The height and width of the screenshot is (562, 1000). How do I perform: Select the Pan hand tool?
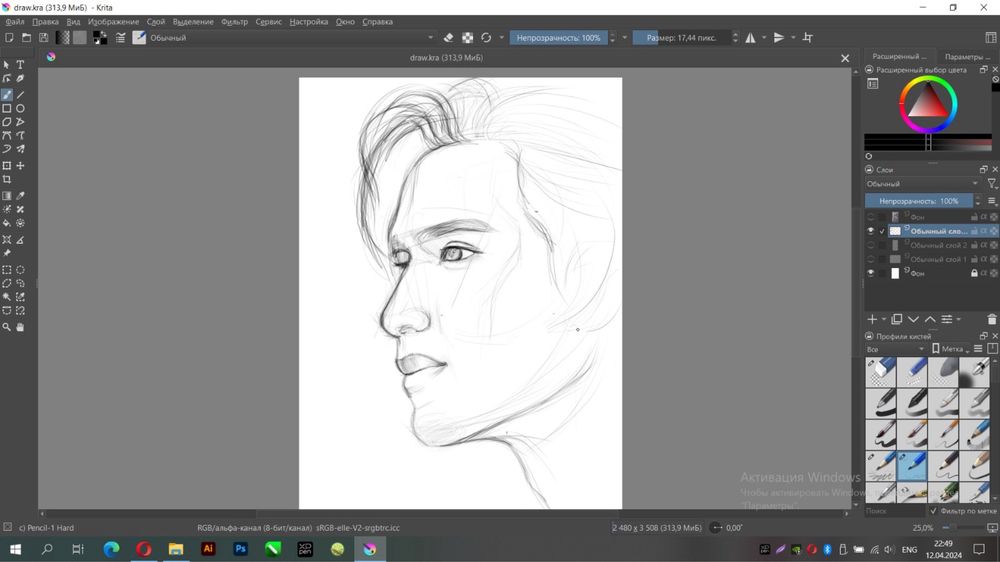click(x=20, y=327)
